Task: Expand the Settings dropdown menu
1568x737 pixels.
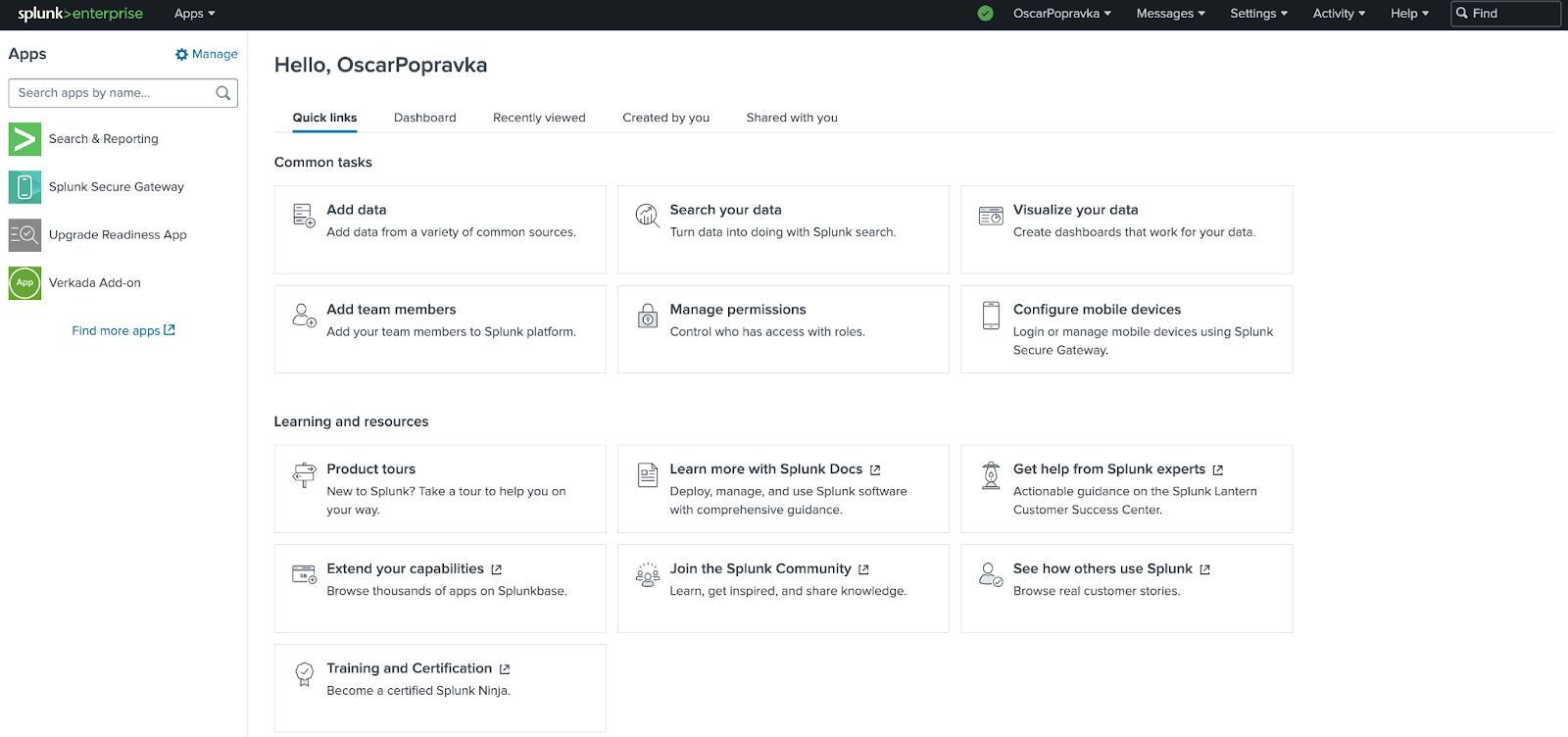Action: click(x=1258, y=14)
